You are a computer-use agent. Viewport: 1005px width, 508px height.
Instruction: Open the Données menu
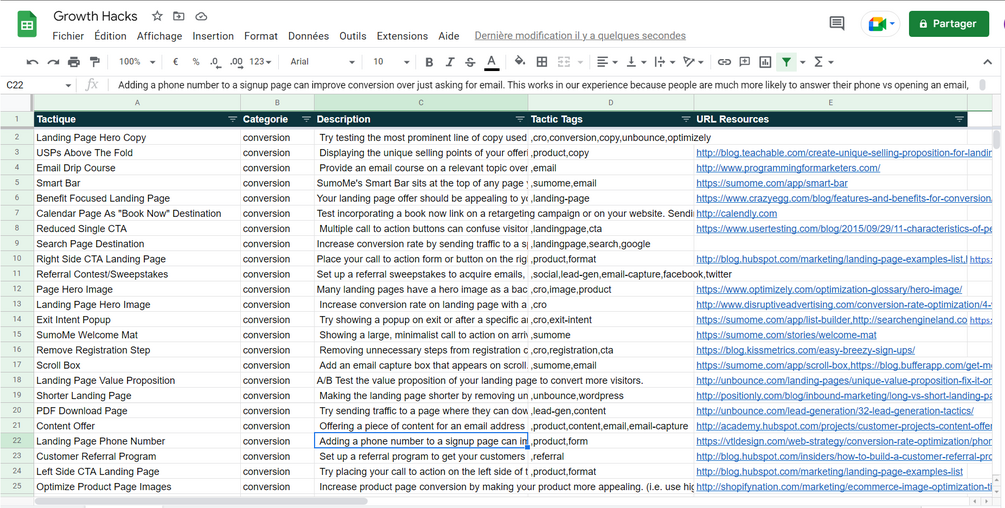pyautogui.click(x=308, y=36)
